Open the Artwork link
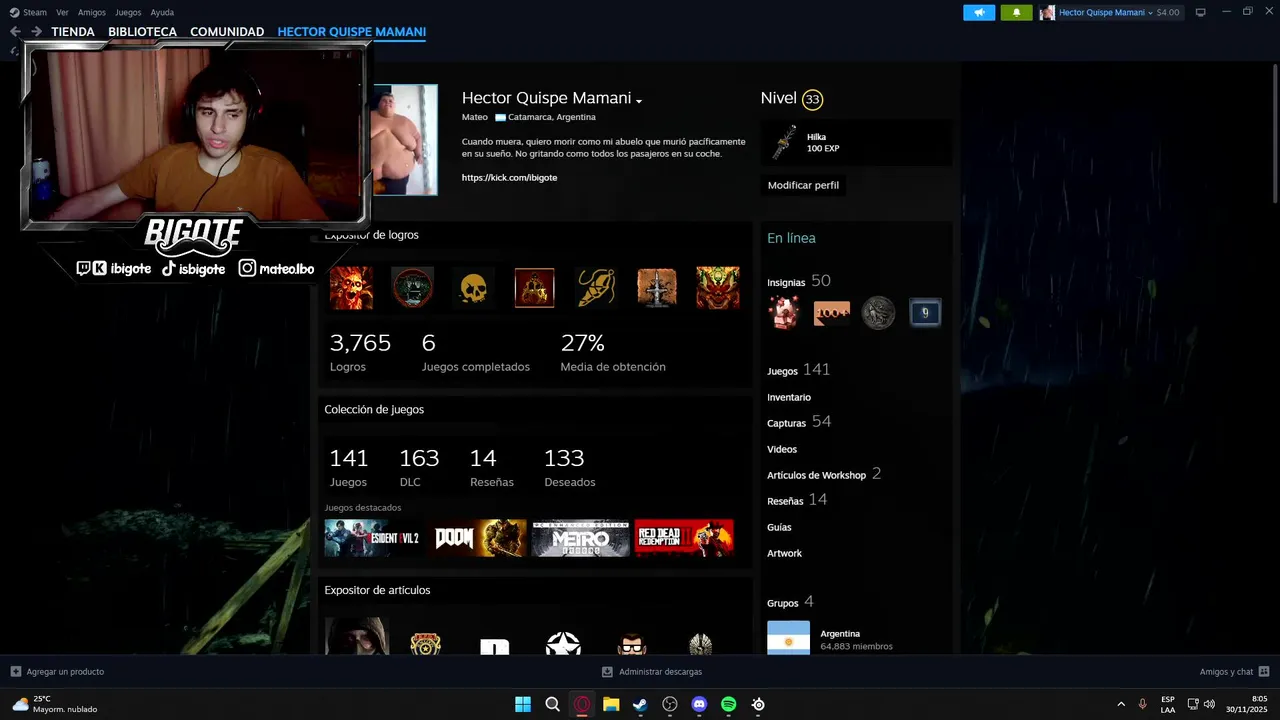 point(784,553)
